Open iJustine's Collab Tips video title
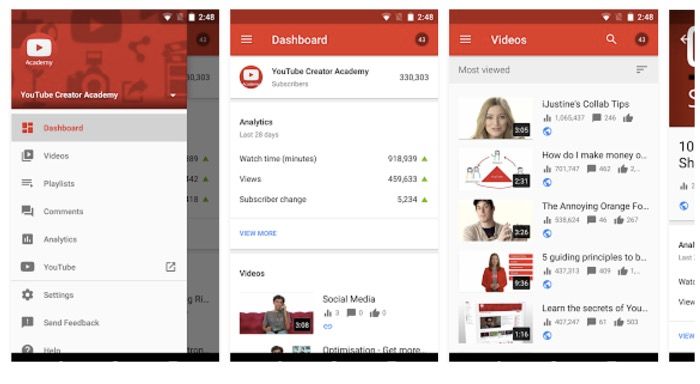 point(585,104)
